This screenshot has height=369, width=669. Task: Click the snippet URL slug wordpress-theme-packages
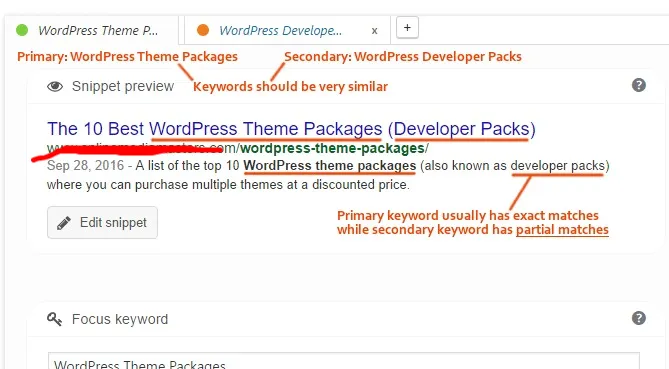point(332,148)
